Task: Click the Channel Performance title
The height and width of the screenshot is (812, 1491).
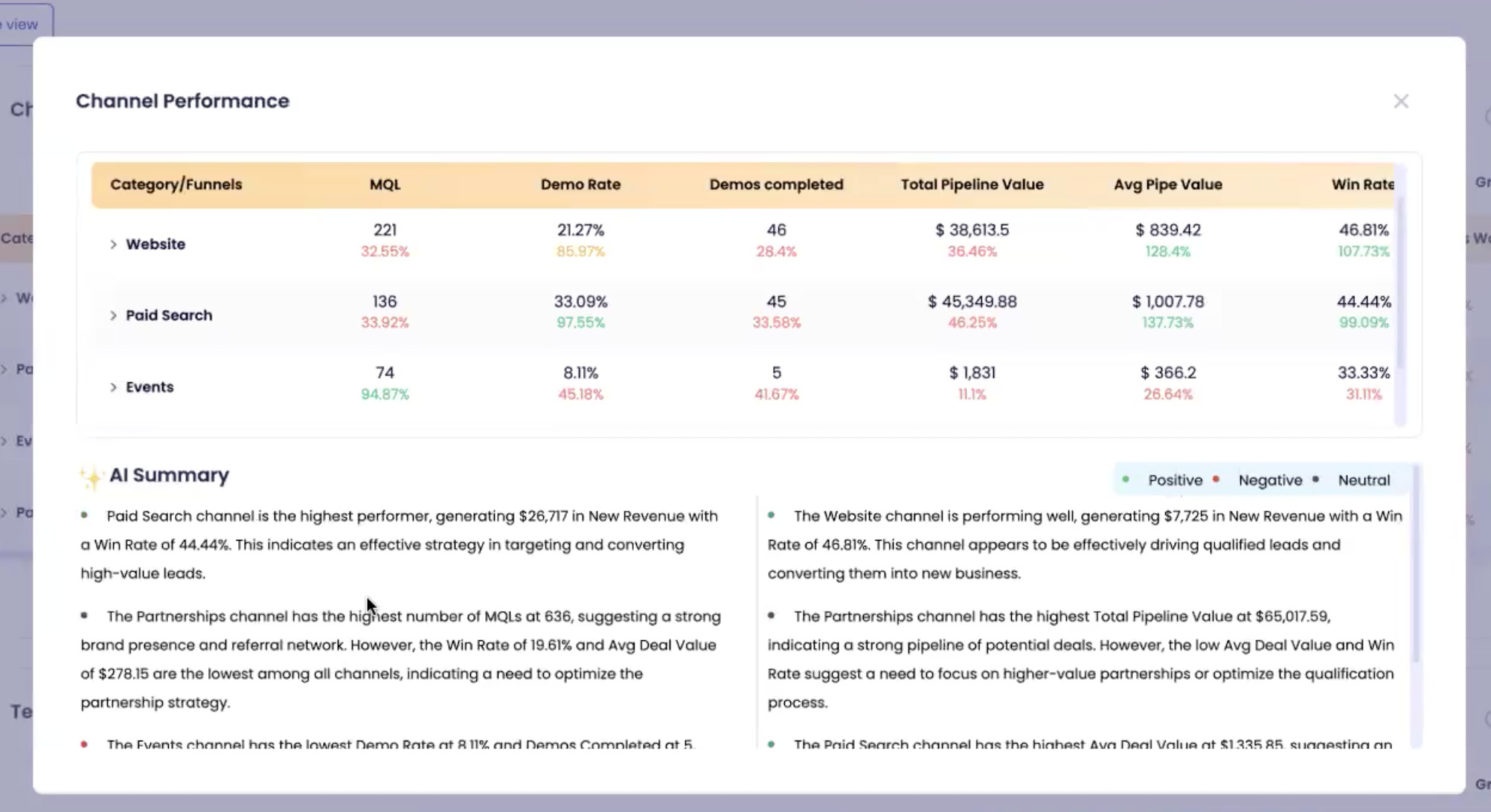Action: point(182,101)
